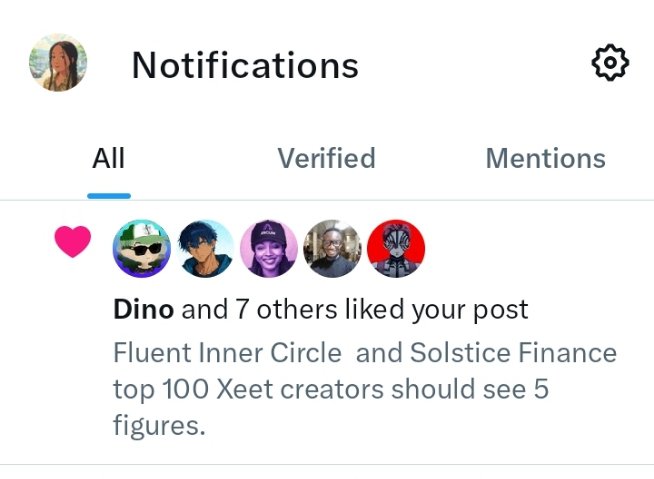
Task: Switch to the Verified tab
Action: pyautogui.click(x=326, y=158)
